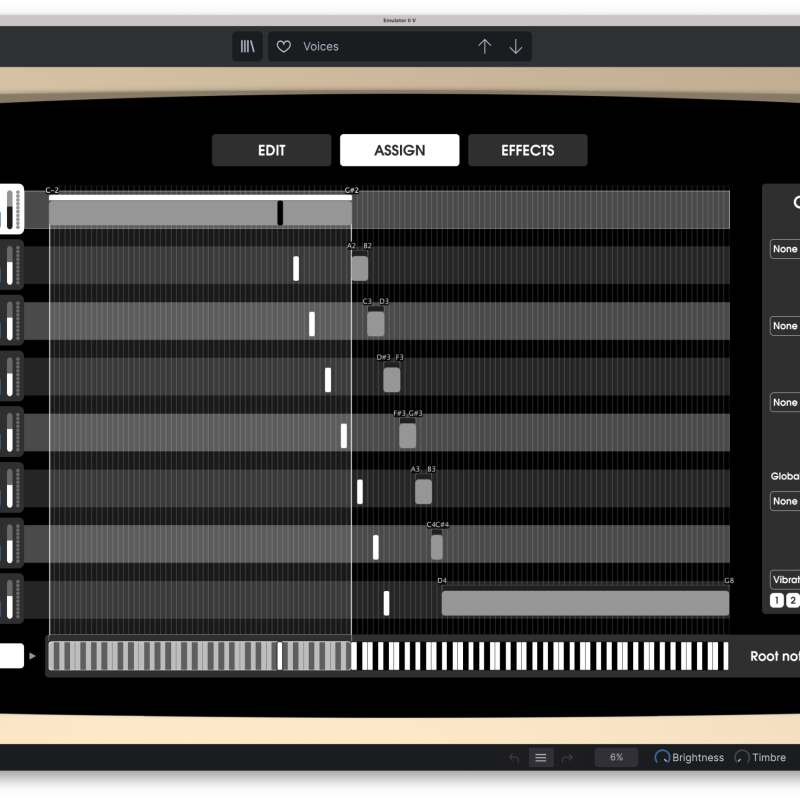Load next preset with down arrow
The height and width of the screenshot is (800, 800).
(516, 46)
